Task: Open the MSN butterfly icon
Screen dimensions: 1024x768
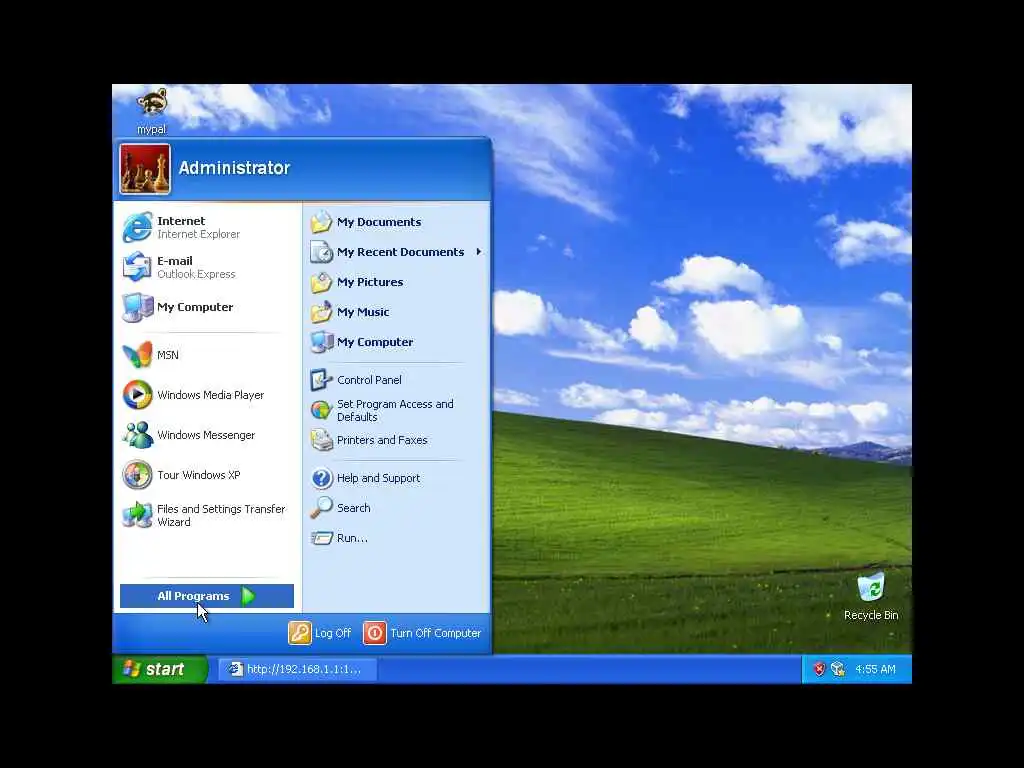Action: point(137,355)
